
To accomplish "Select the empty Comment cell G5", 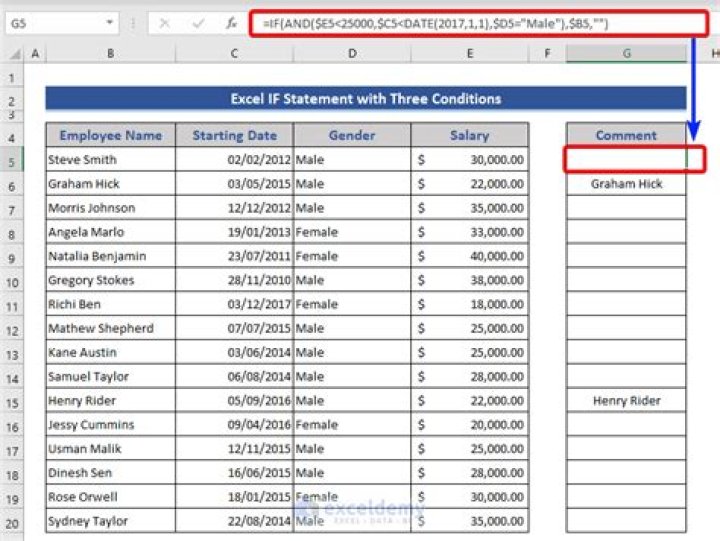I will tap(626, 160).
